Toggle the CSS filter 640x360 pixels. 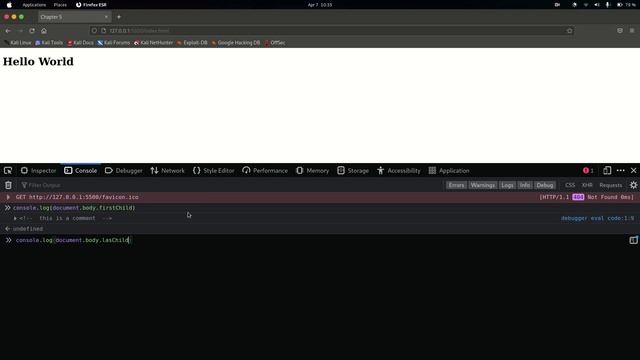click(570, 185)
